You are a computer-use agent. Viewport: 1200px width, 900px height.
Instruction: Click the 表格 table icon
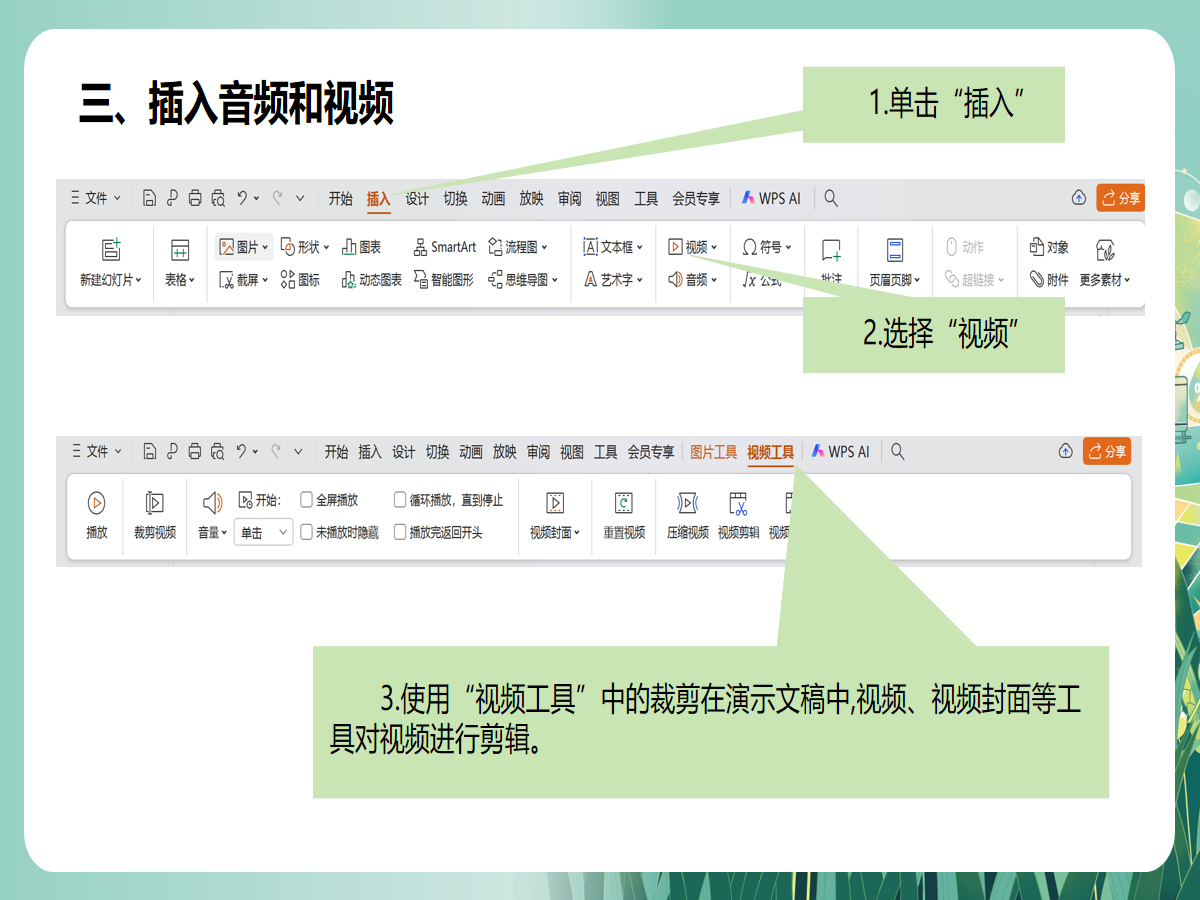coord(180,250)
